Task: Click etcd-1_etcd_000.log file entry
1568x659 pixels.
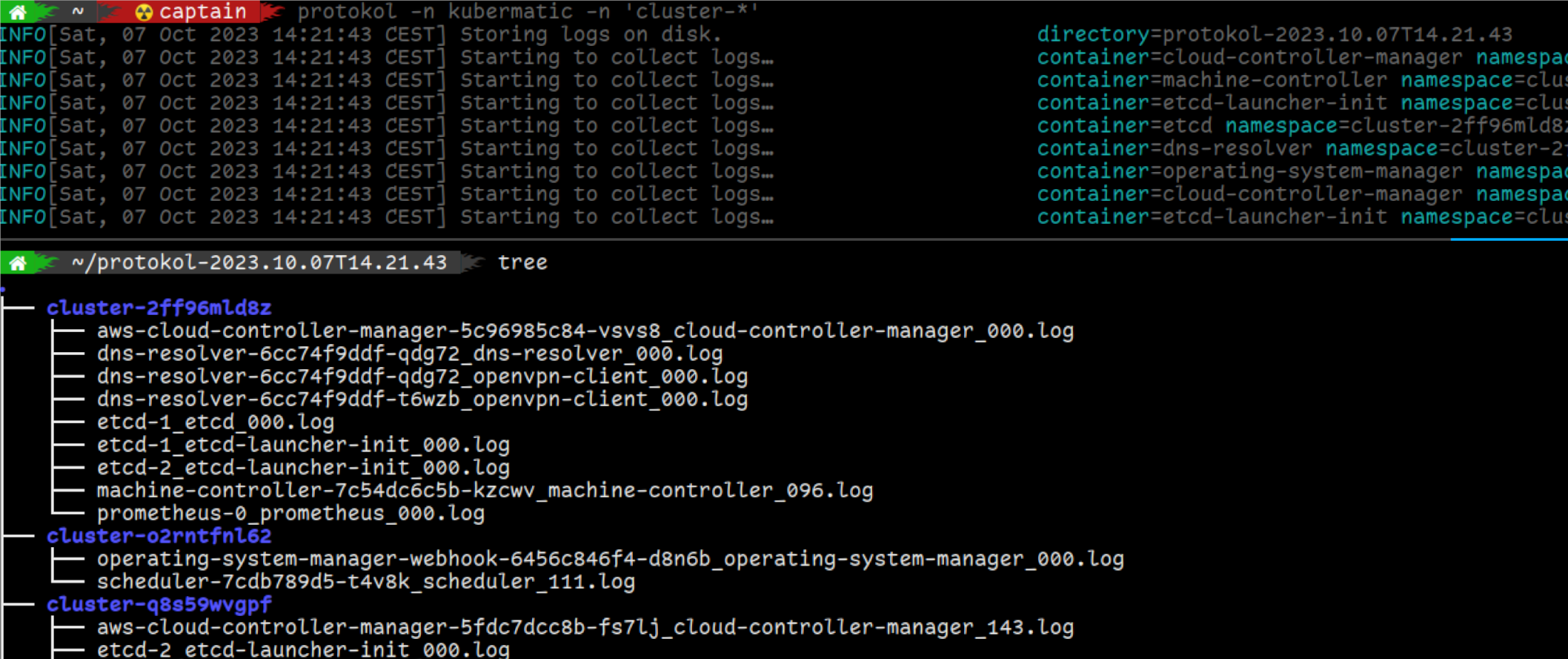Action: tap(216, 422)
